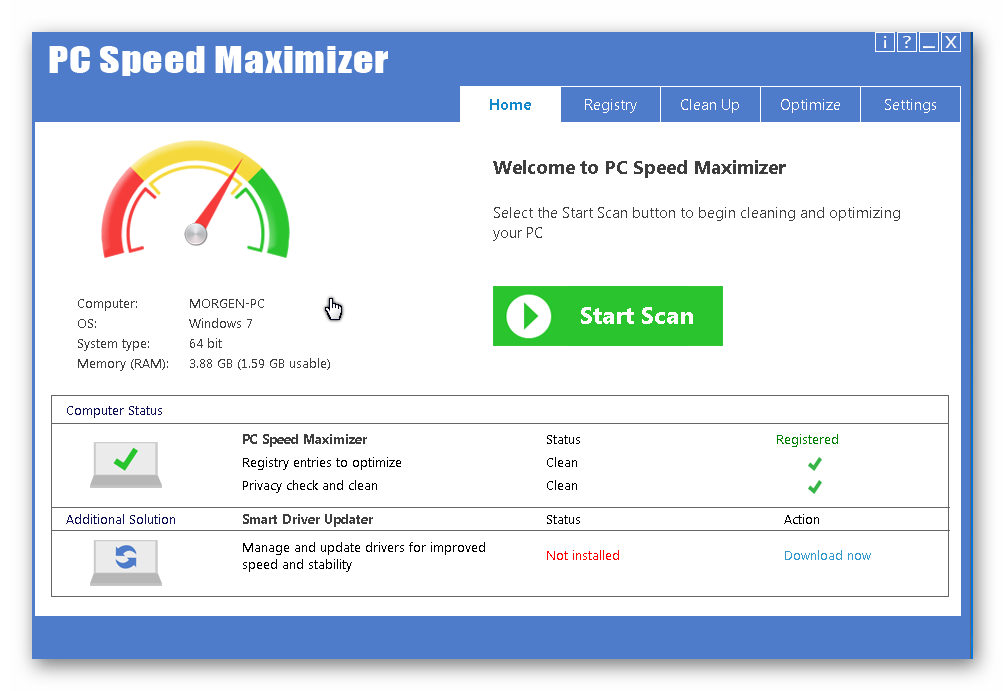Click Privacy check and clean row

(310, 486)
